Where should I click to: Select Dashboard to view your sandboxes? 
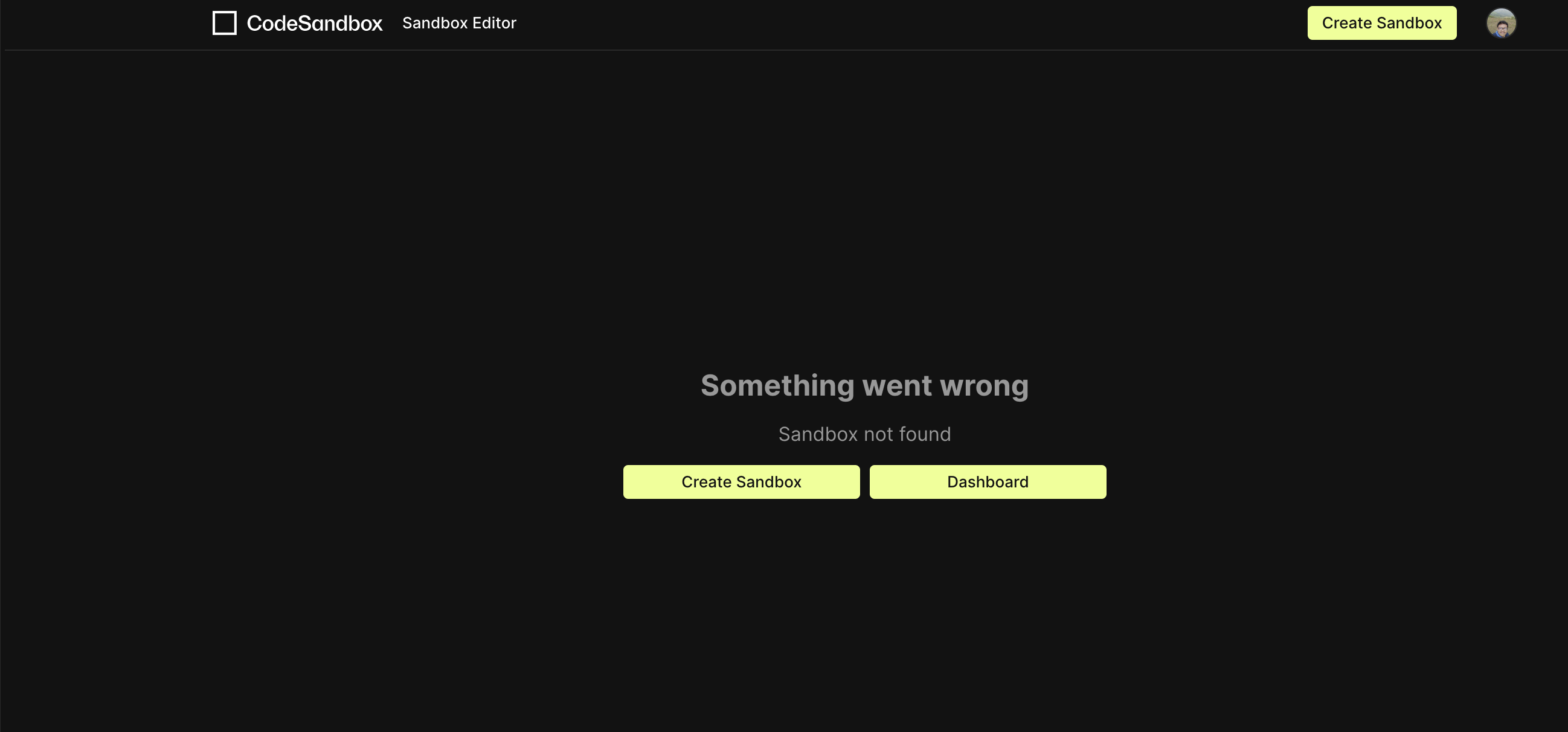(987, 481)
